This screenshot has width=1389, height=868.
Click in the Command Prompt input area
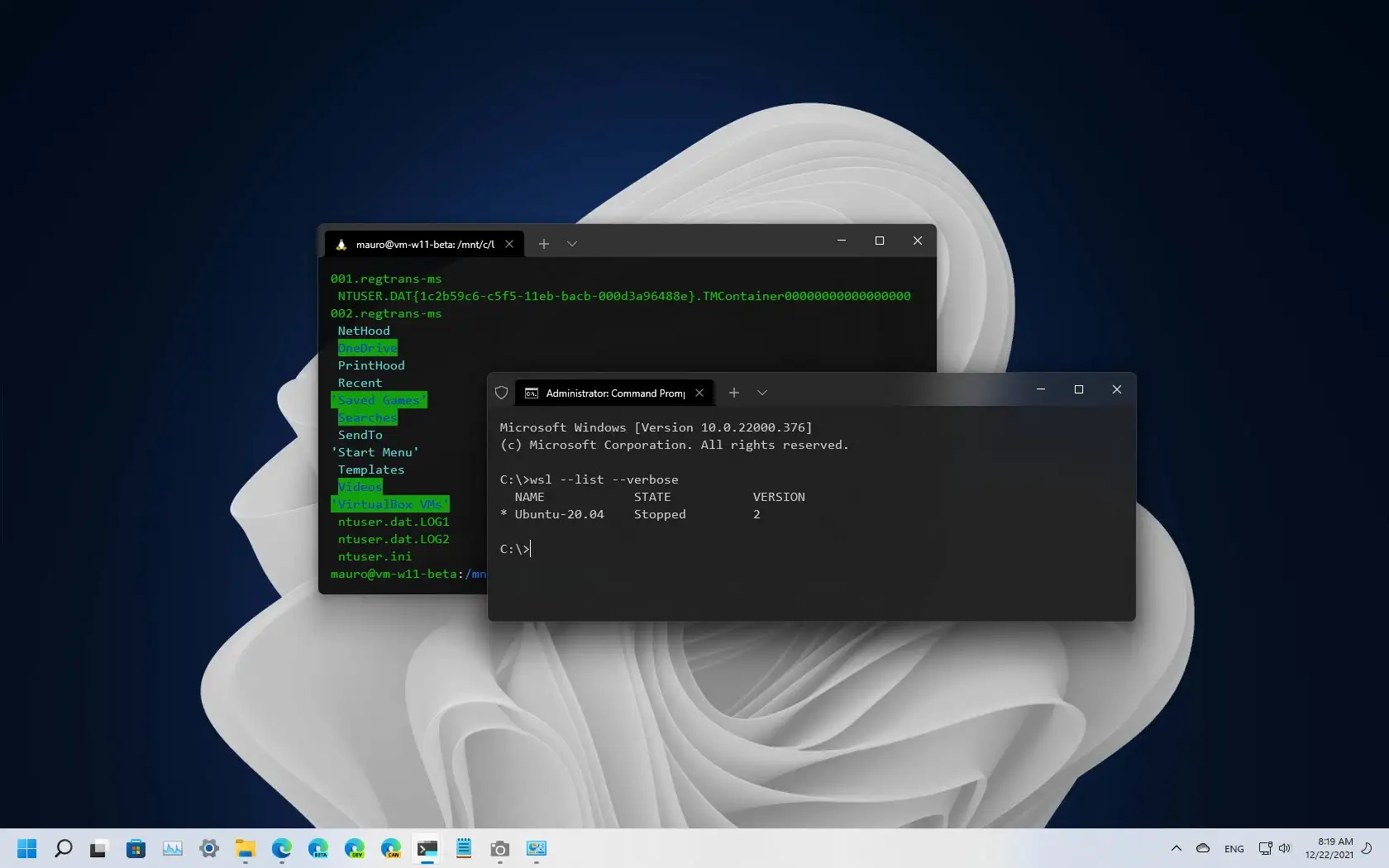pos(744,549)
